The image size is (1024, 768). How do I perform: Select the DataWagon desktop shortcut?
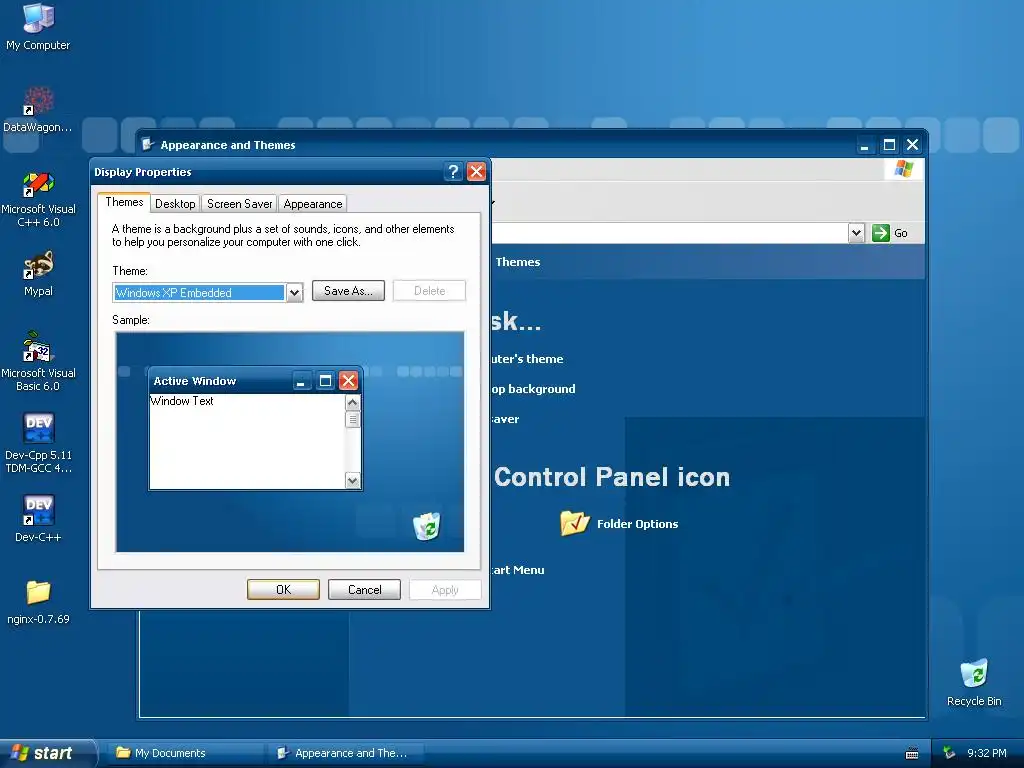pos(38,109)
